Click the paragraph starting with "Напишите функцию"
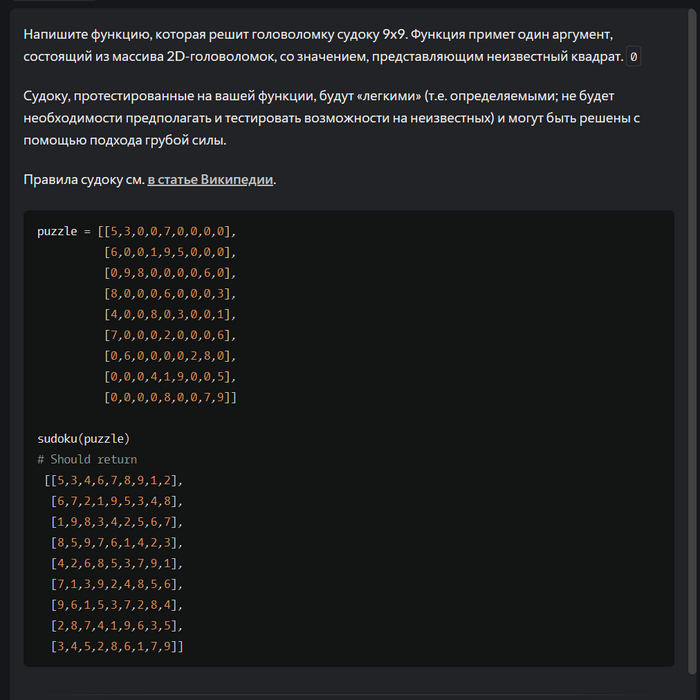The width and height of the screenshot is (700, 700). (330, 46)
